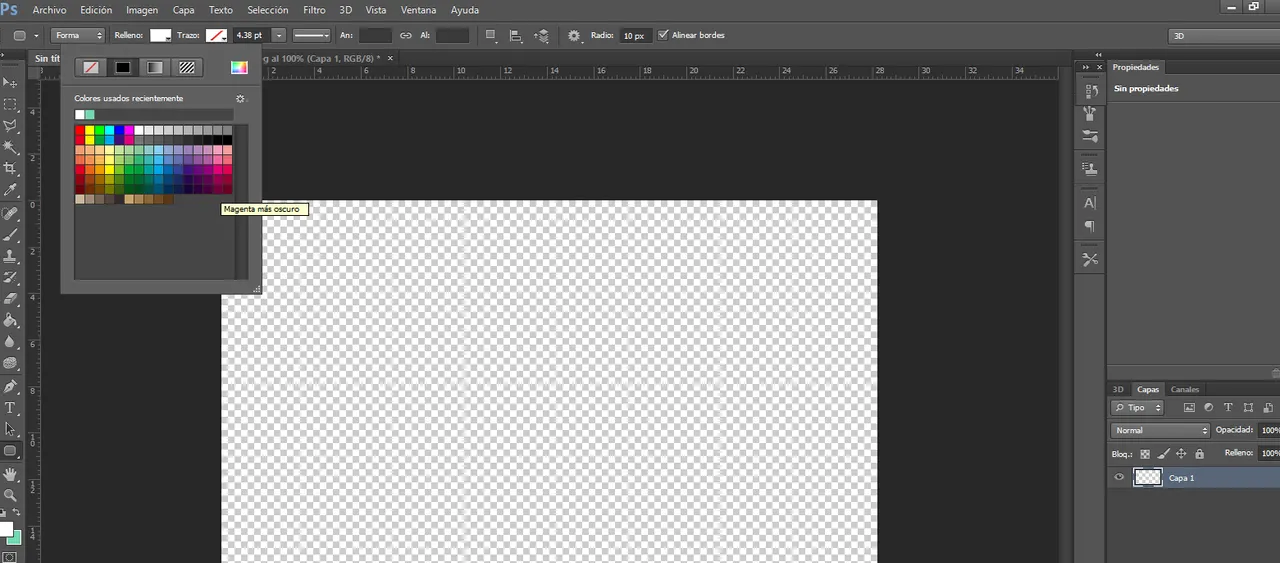Select the Hand tool

click(x=11, y=473)
